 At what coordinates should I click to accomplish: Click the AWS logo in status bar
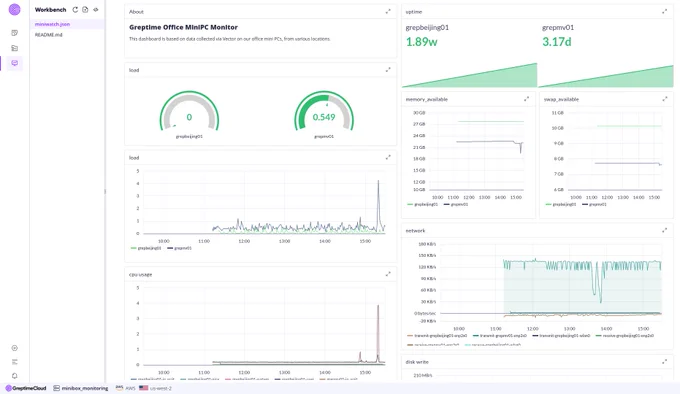(119, 388)
